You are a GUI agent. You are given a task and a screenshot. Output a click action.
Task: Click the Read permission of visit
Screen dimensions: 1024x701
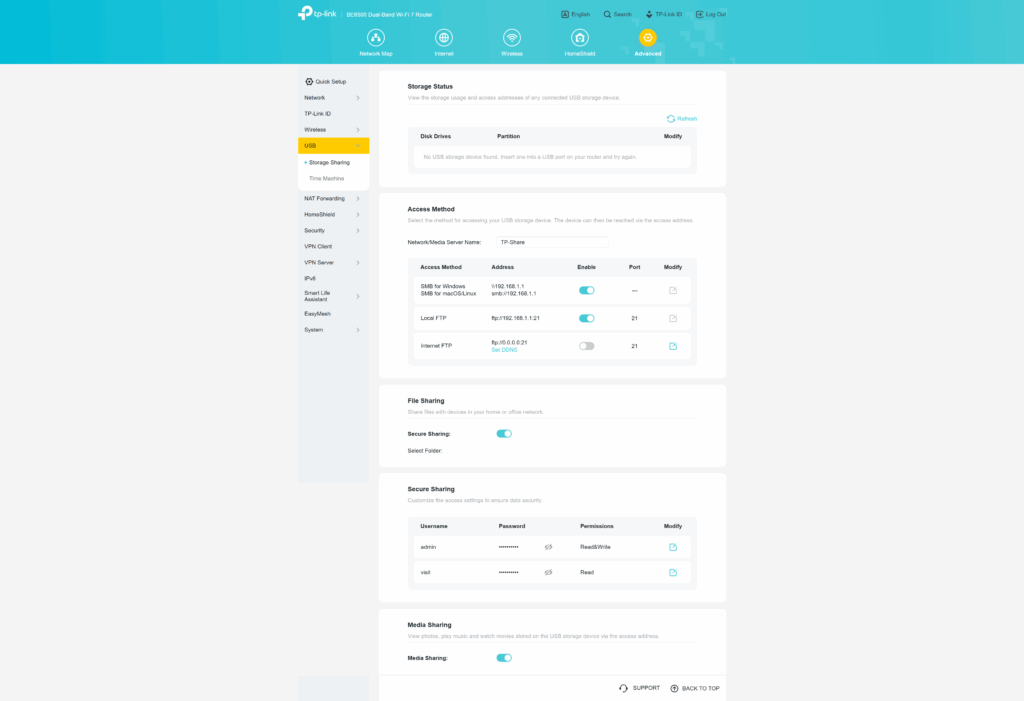click(586, 572)
